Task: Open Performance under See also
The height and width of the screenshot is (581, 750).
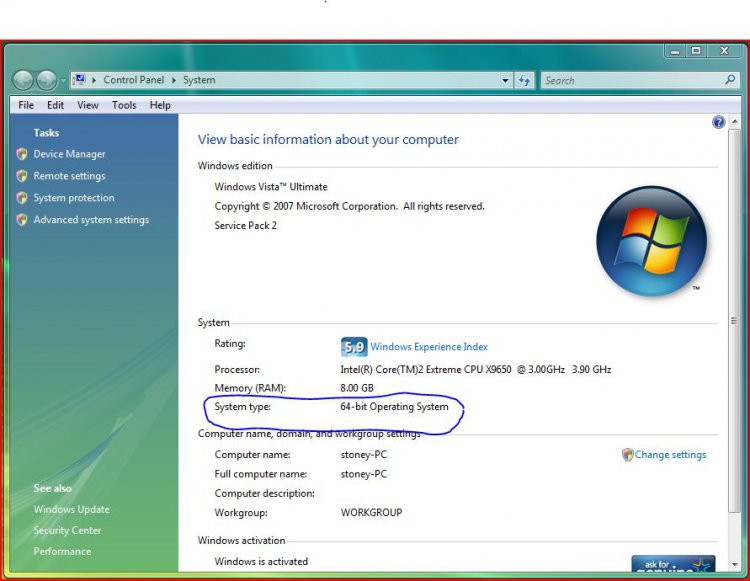Action: (62, 551)
